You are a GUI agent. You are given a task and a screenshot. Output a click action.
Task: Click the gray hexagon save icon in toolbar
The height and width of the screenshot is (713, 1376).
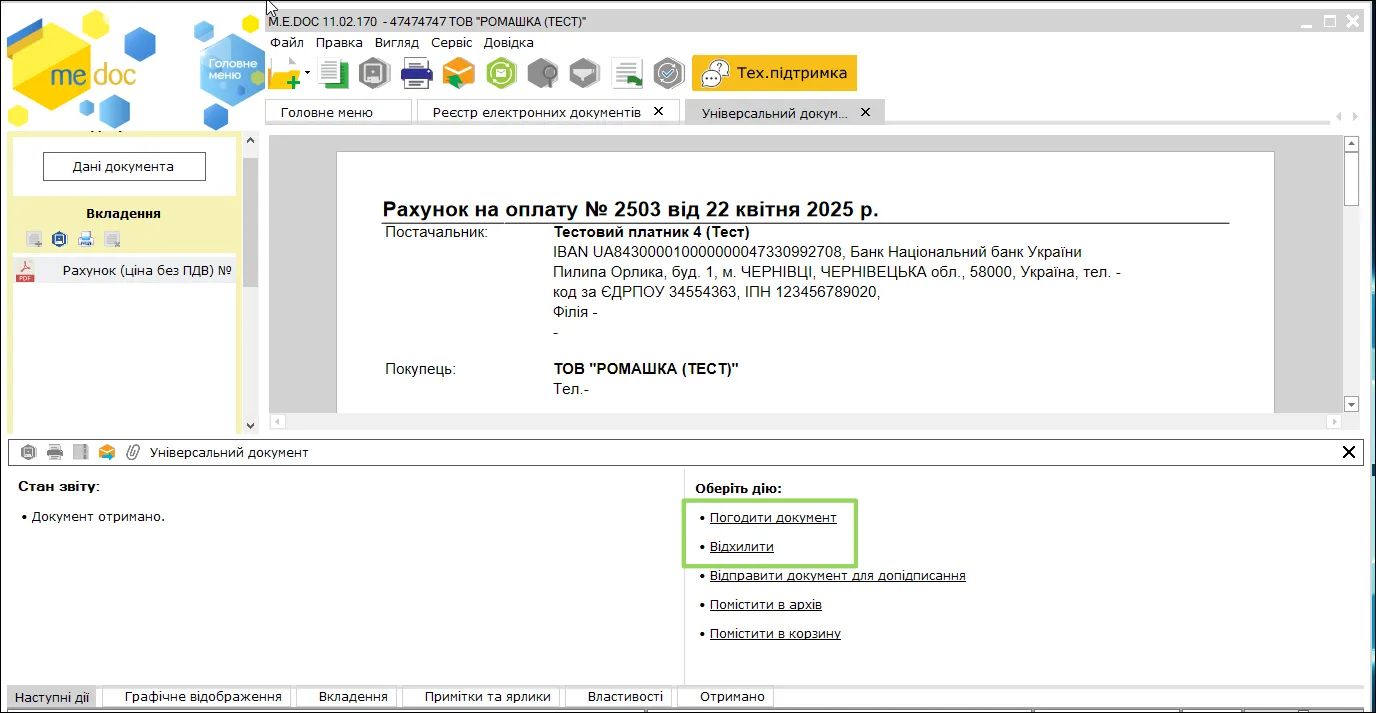tap(374, 73)
